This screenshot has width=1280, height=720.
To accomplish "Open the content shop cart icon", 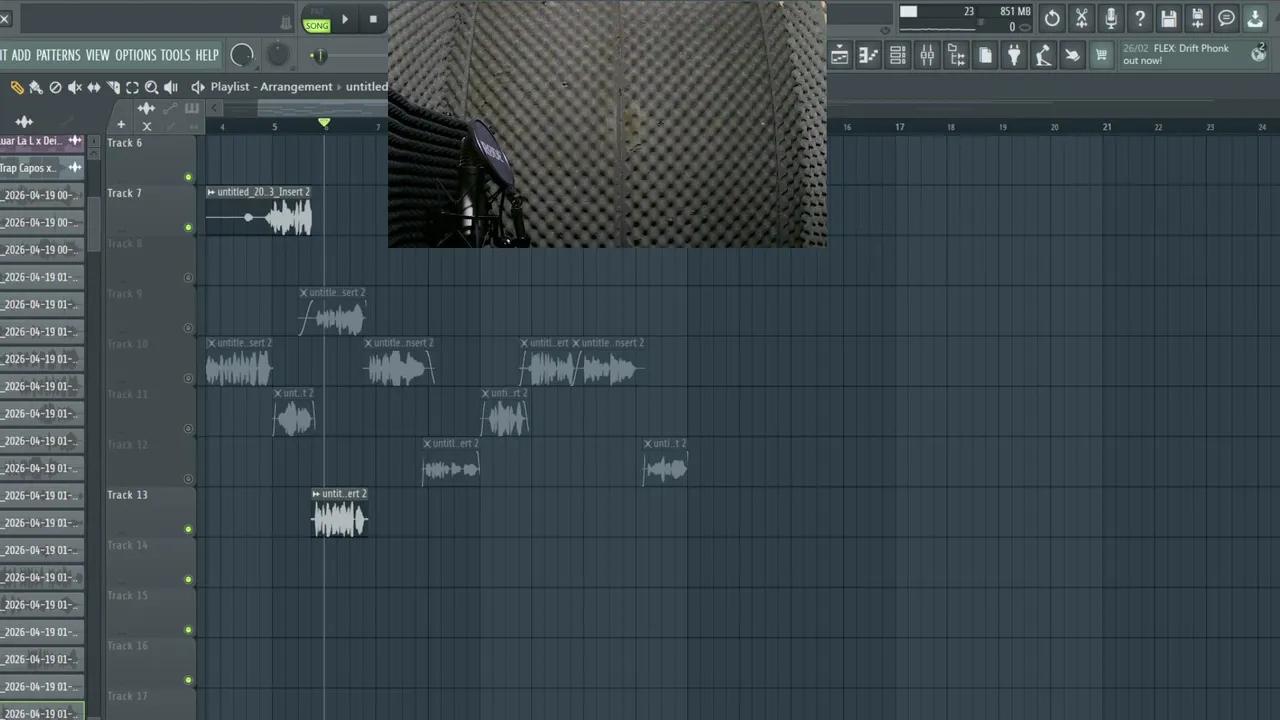I will [1101, 55].
